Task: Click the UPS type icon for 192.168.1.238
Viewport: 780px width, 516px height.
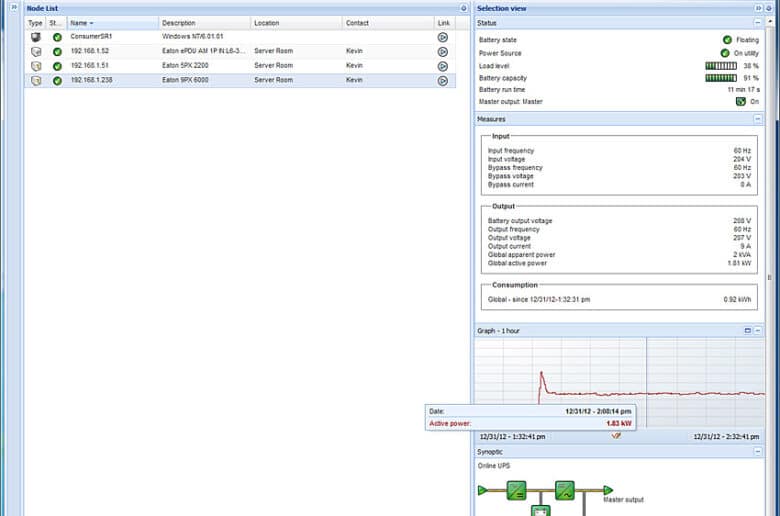Action: coord(36,81)
